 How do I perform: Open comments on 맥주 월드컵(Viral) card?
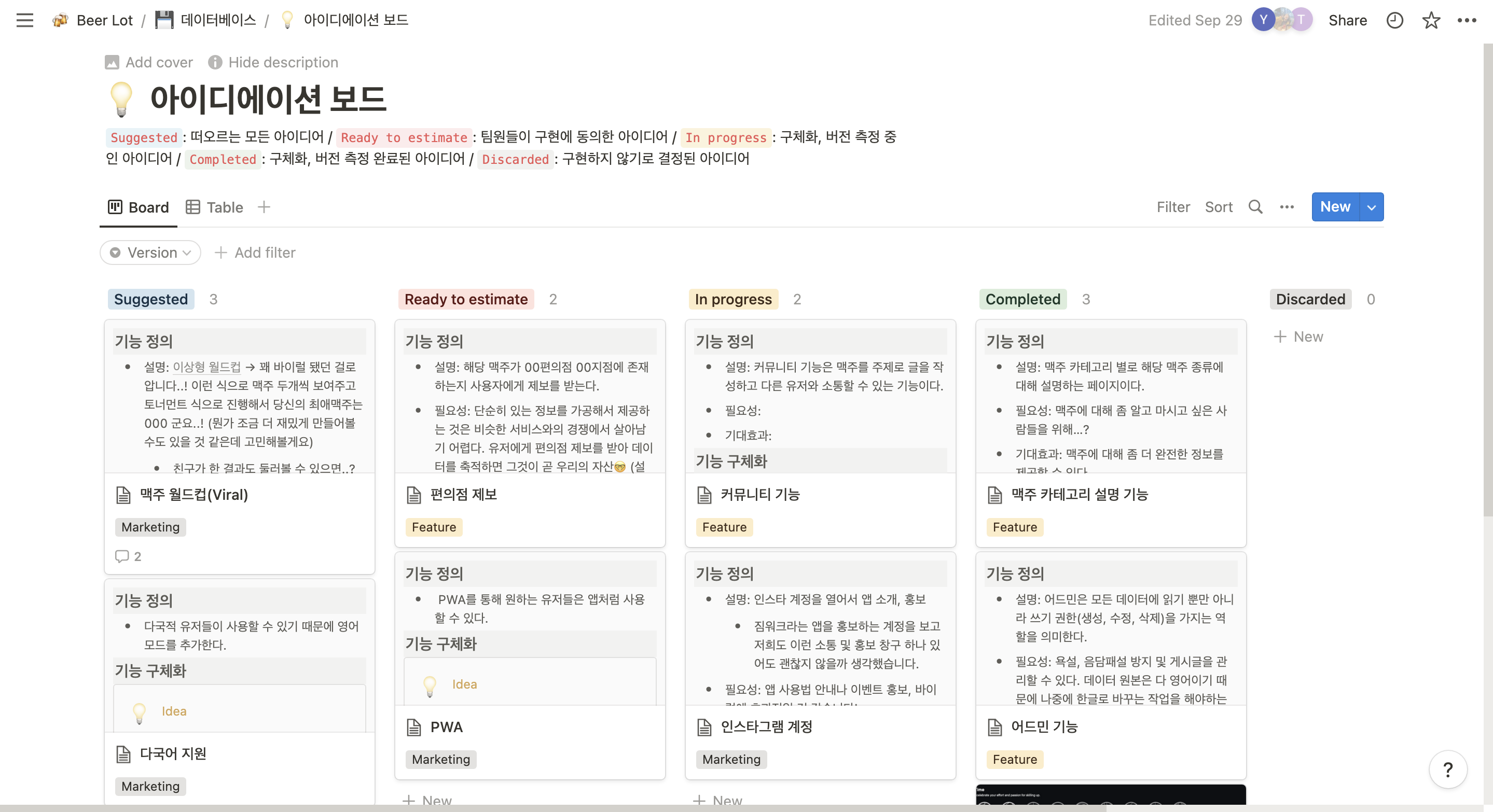click(x=128, y=556)
